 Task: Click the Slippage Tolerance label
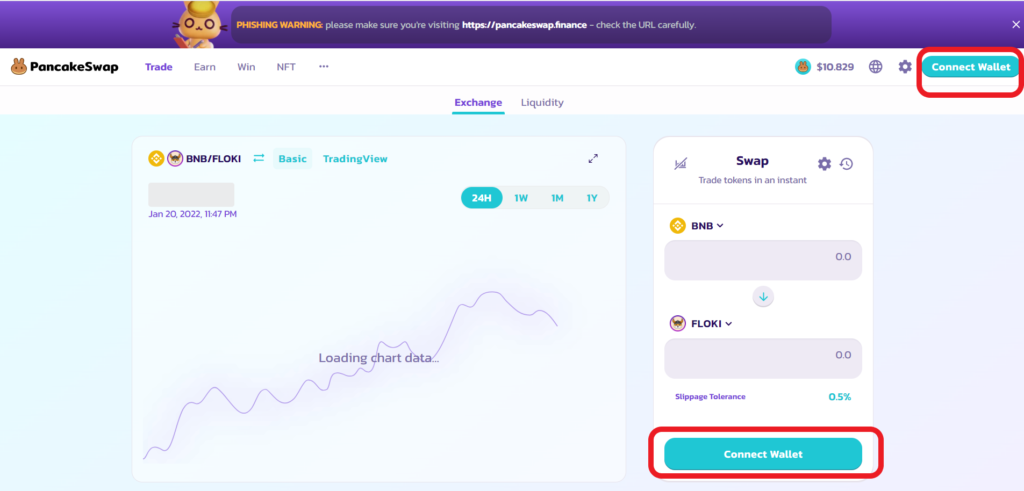[x=710, y=396]
